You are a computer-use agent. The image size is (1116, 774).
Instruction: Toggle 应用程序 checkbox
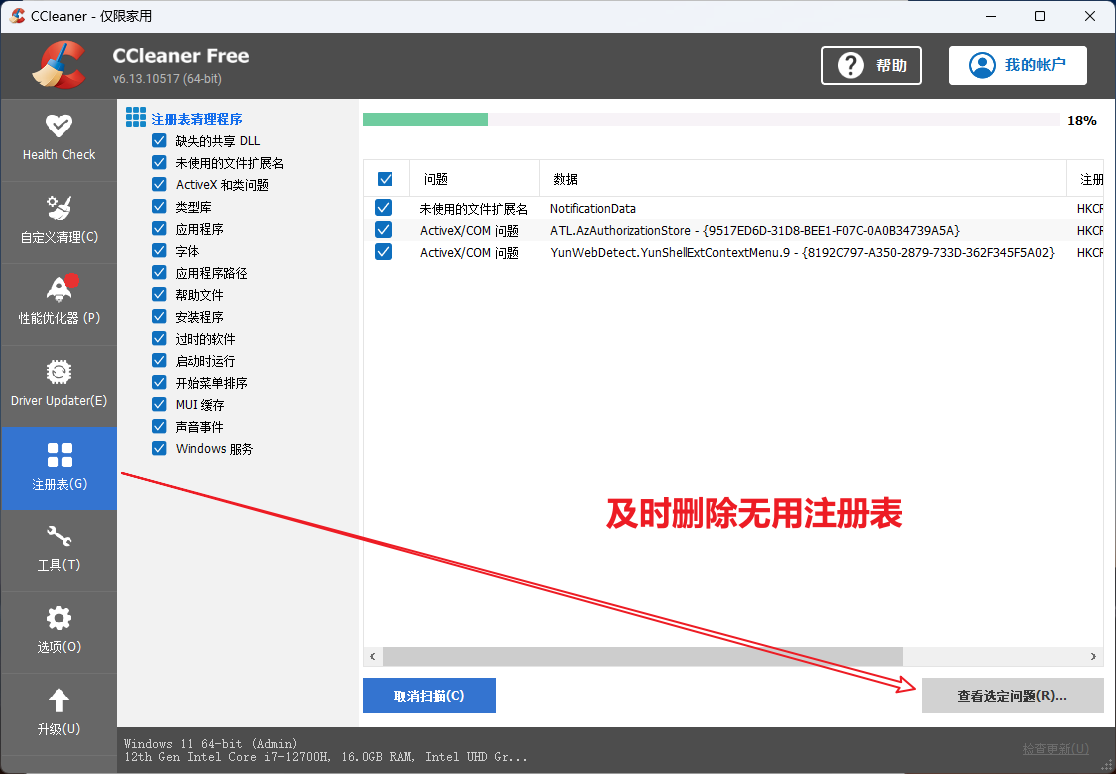click(159, 229)
